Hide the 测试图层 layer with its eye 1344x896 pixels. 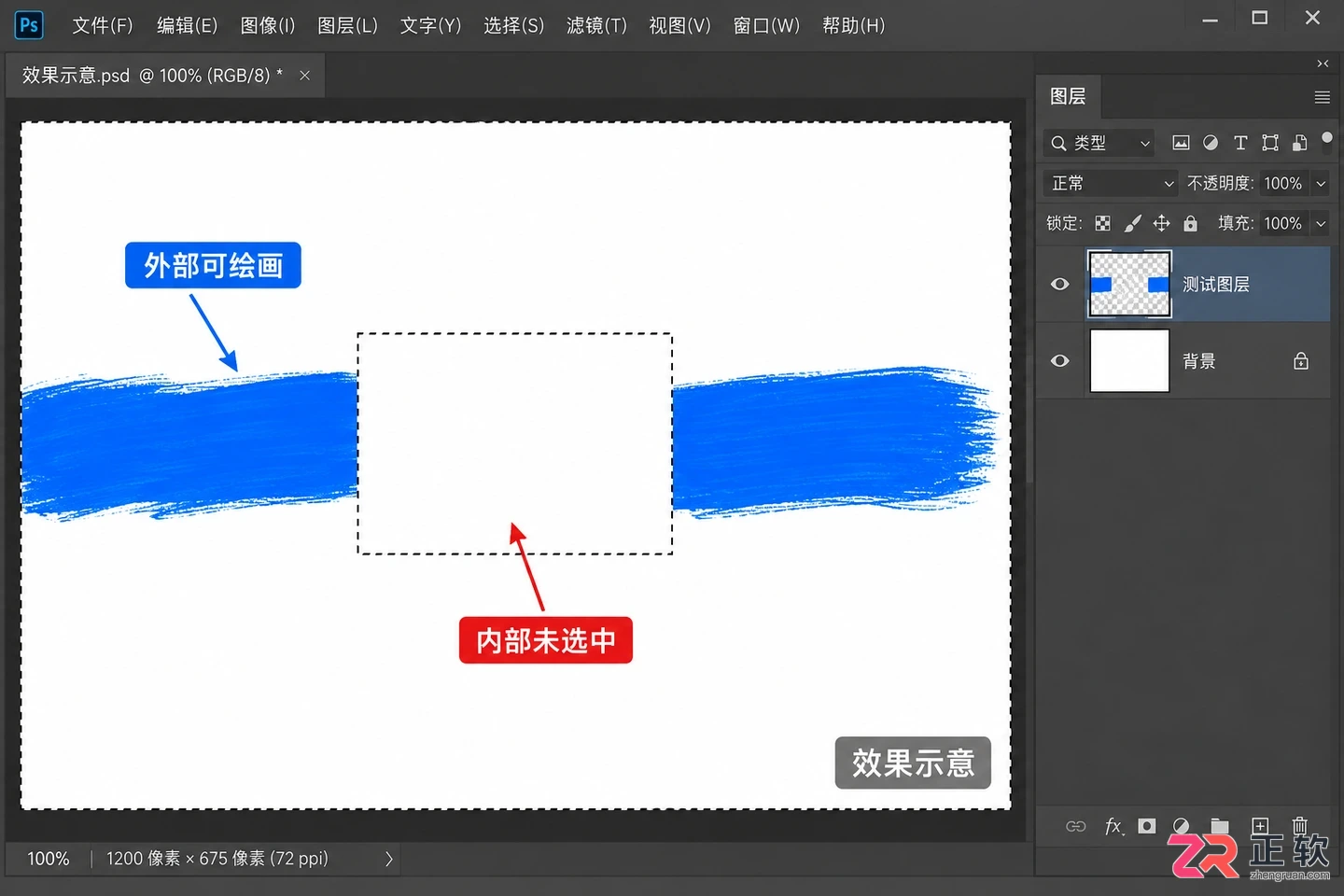(x=1060, y=284)
